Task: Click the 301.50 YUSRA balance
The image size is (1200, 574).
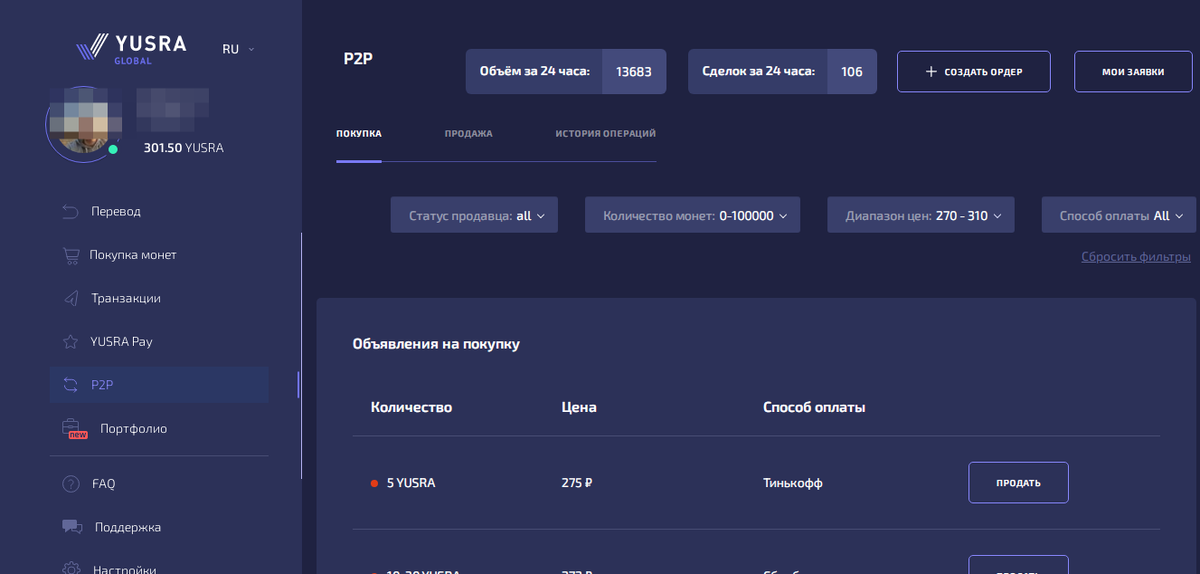Action: click(184, 148)
